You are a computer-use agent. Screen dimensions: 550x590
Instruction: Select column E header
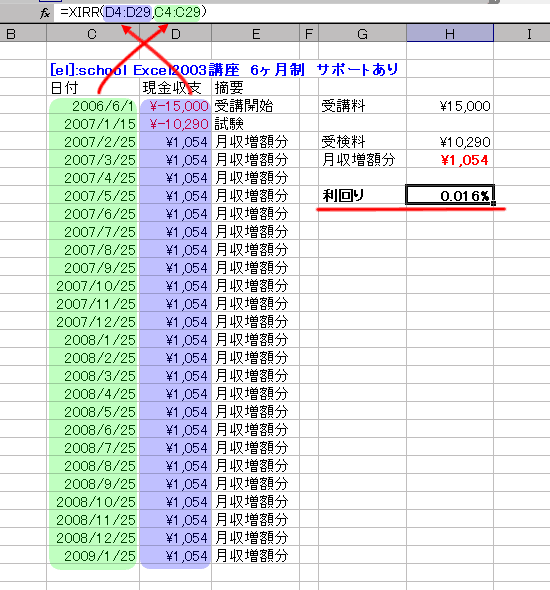[x=255, y=34]
